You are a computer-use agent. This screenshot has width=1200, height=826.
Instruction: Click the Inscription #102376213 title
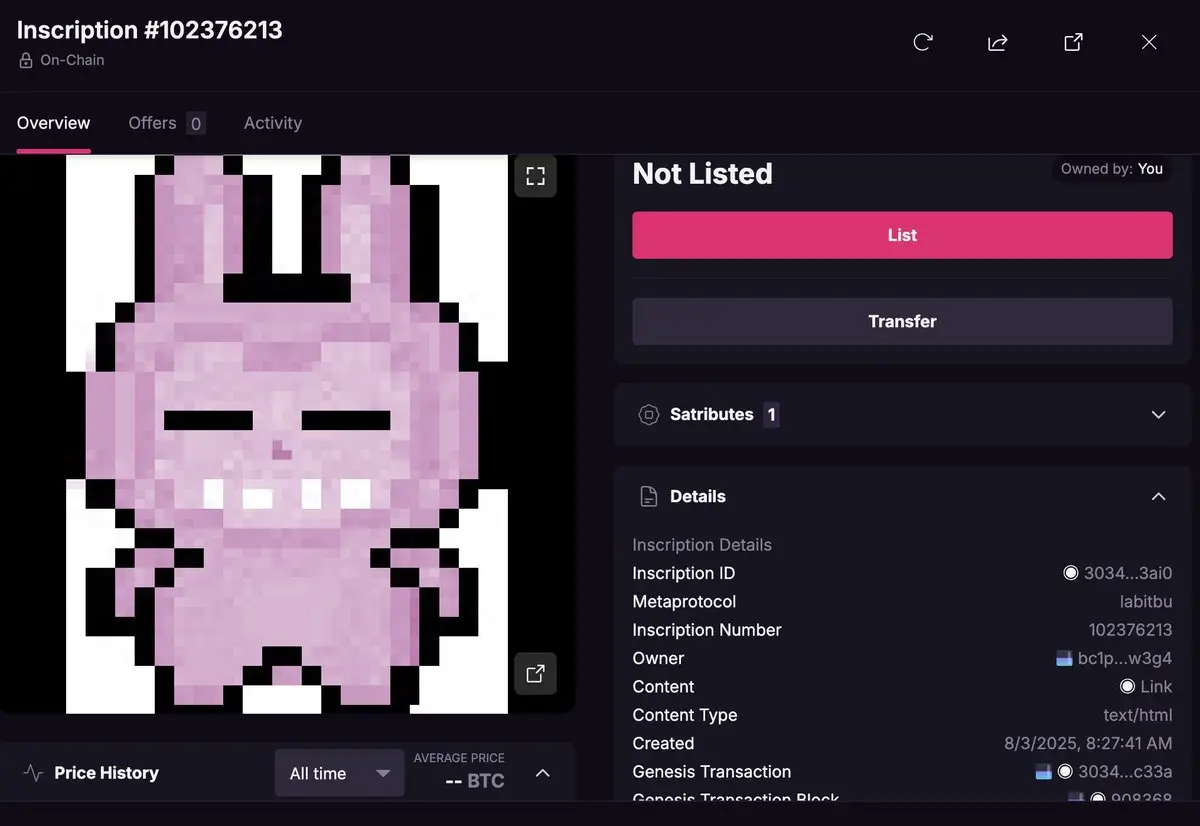click(150, 30)
